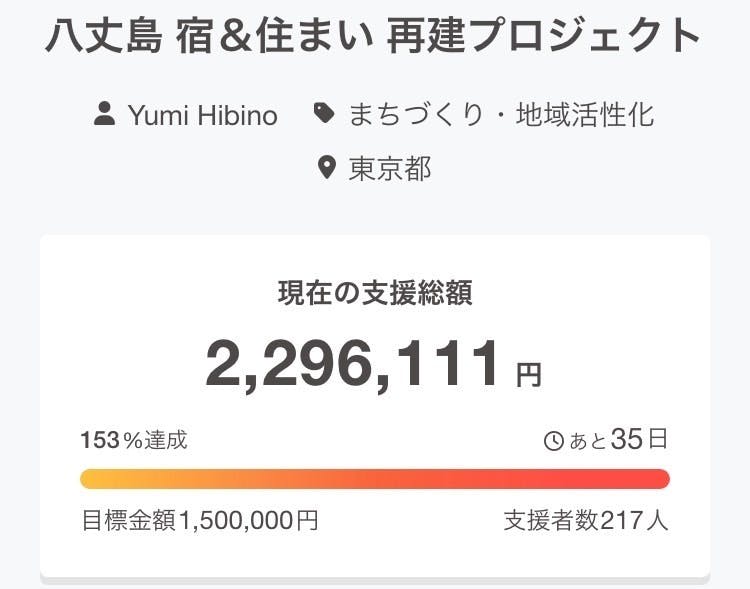Viewport: 750px width, 589px height.
Task: Click the 現在の支援総額 heading
Action: 375,294
